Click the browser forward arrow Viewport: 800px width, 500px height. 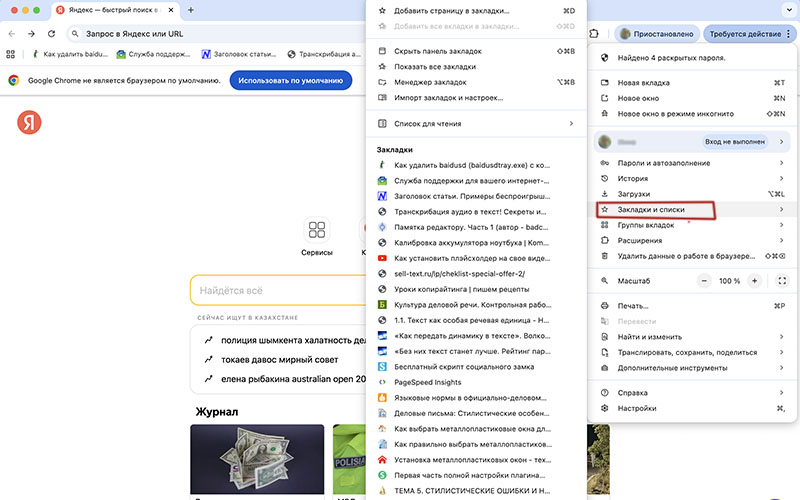tap(32, 34)
